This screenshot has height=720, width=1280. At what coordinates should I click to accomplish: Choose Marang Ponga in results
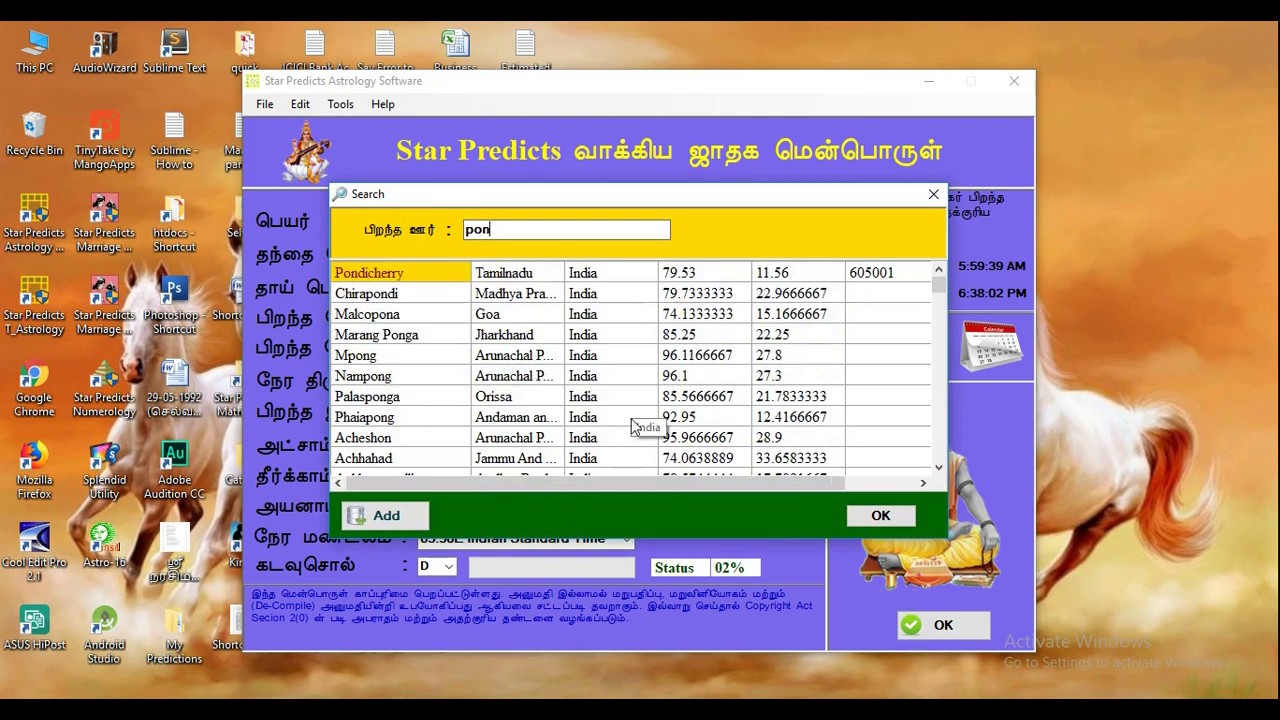(631, 335)
